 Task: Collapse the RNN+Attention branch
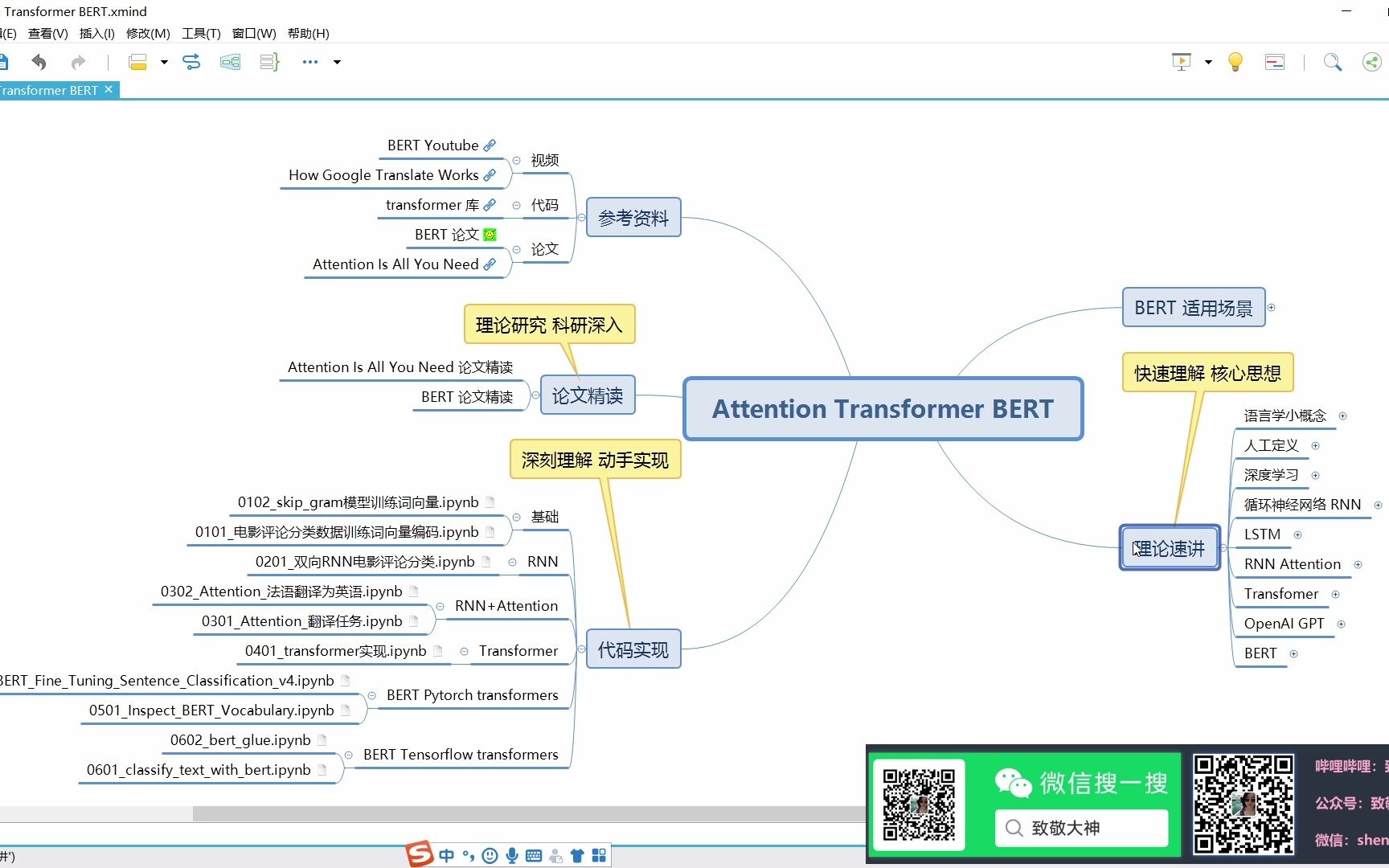[440, 606]
